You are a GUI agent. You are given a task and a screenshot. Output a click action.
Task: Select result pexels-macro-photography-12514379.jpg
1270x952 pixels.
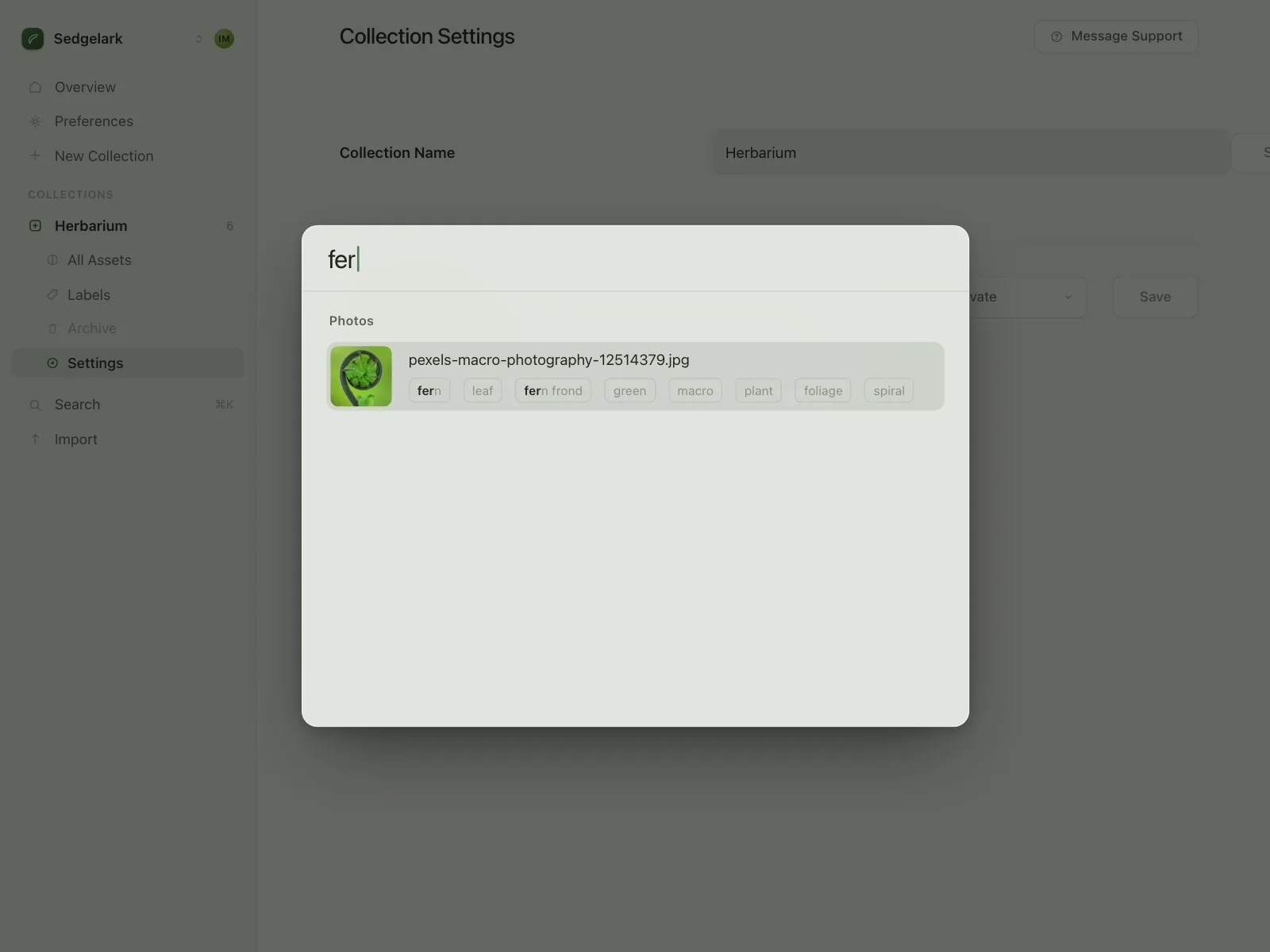click(635, 376)
